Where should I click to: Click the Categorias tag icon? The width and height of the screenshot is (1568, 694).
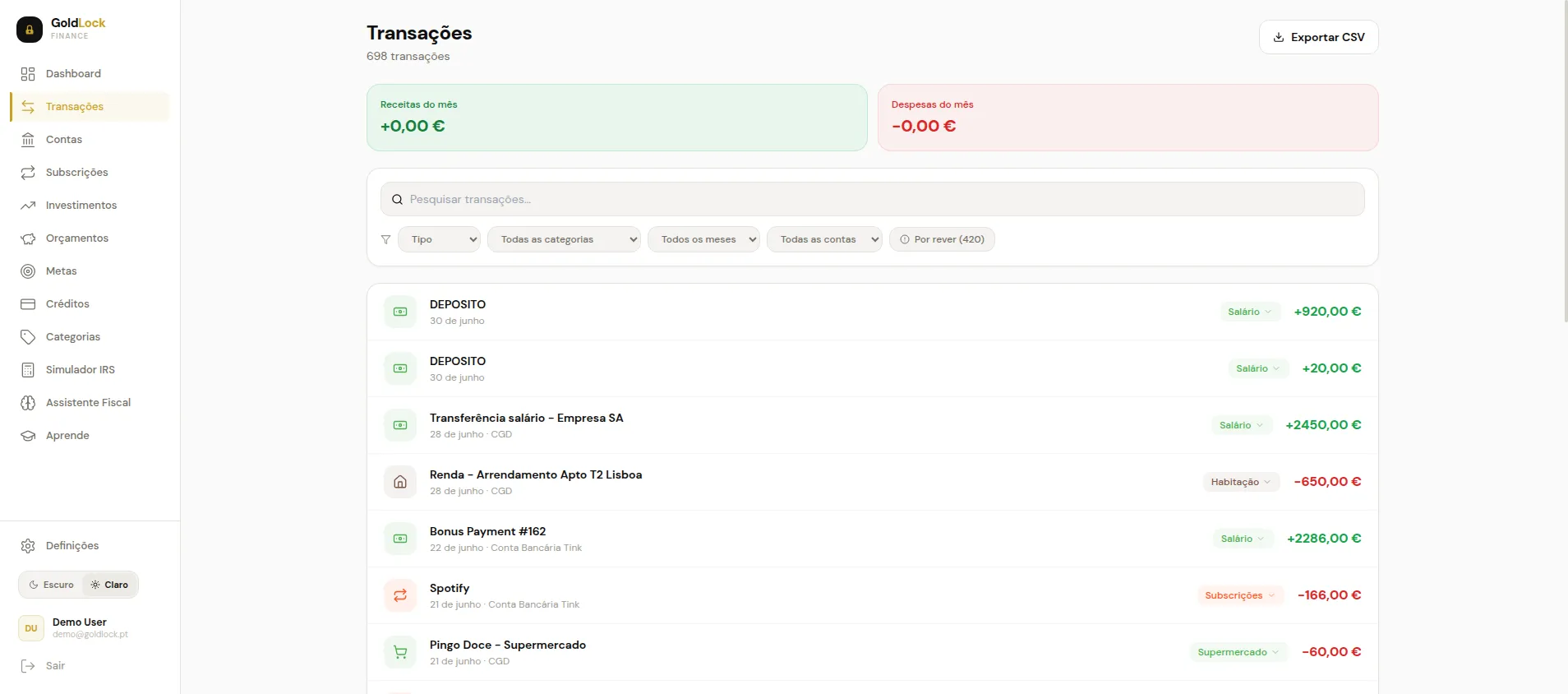click(x=28, y=337)
